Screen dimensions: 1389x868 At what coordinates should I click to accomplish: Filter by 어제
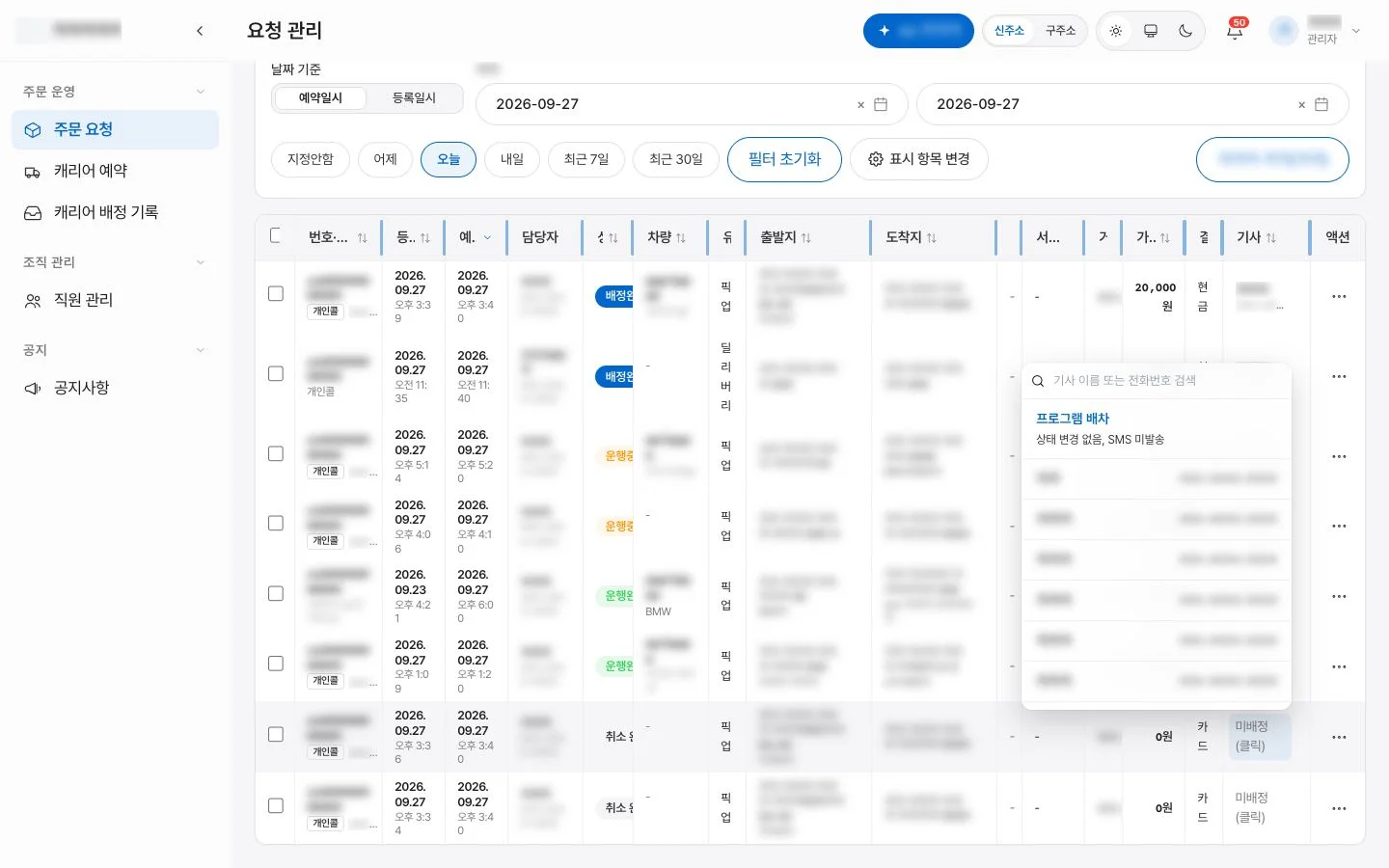click(x=386, y=159)
